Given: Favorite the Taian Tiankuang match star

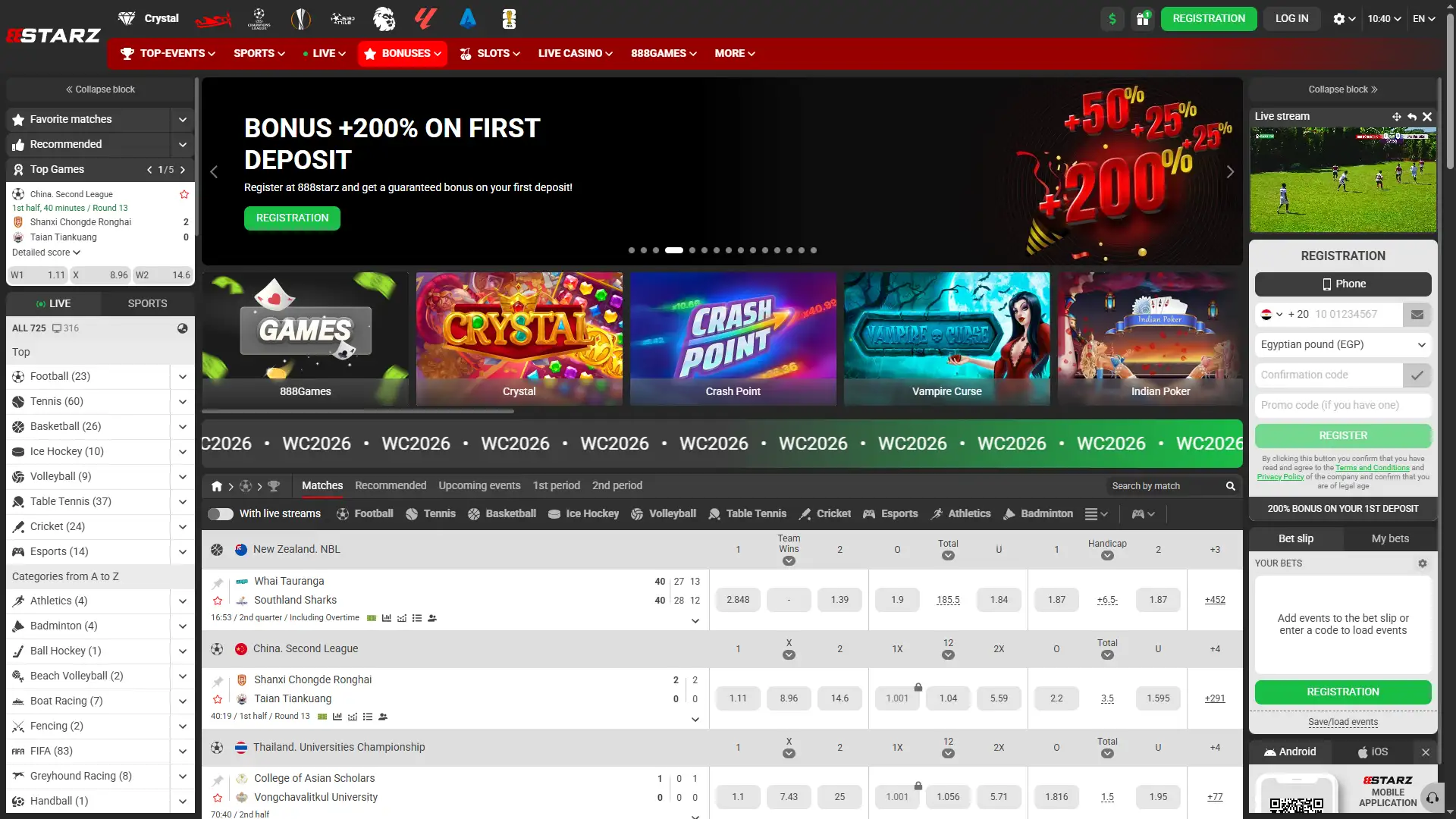Looking at the screenshot, I should [x=218, y=699].
